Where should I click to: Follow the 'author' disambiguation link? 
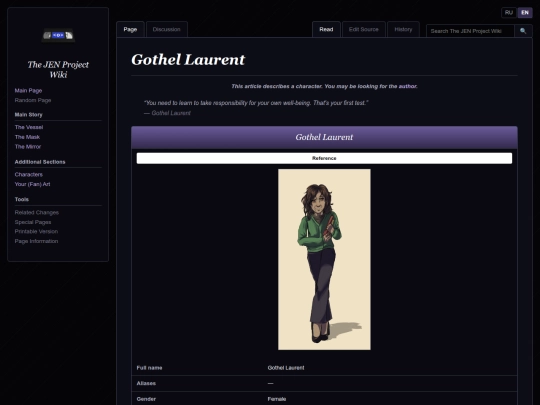407,86
